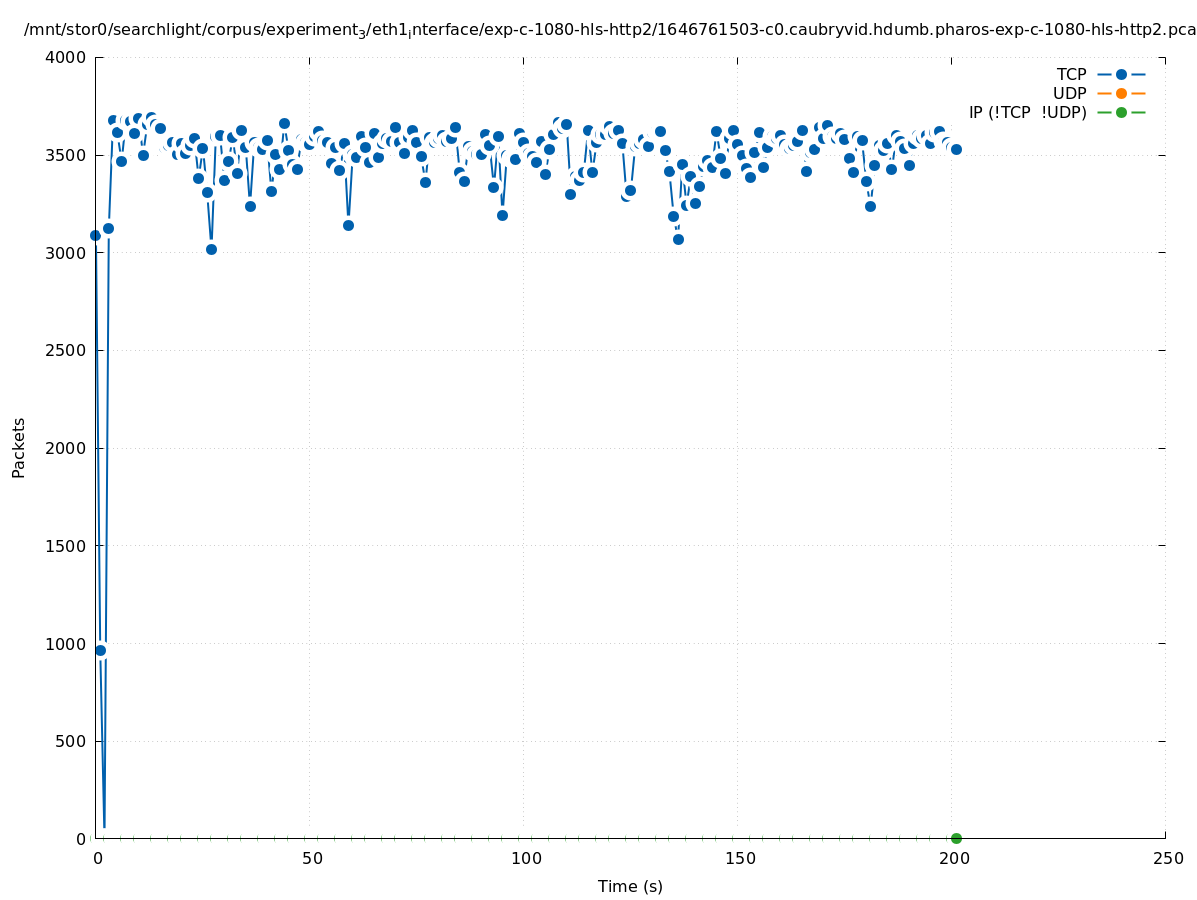Toggle the TCP series via legend text
Image resolution: width=1197 pixels, height=900 pixels.
click(1071, 74)
